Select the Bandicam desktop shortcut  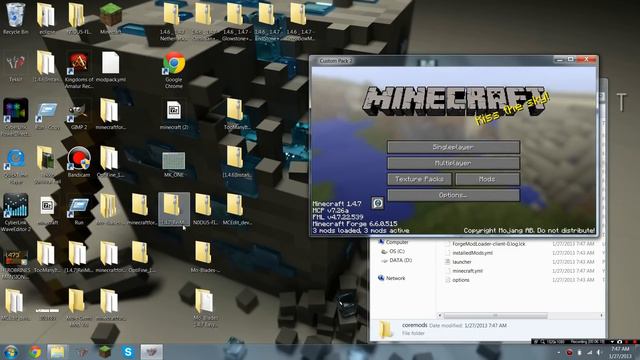(x=79, y=162)
